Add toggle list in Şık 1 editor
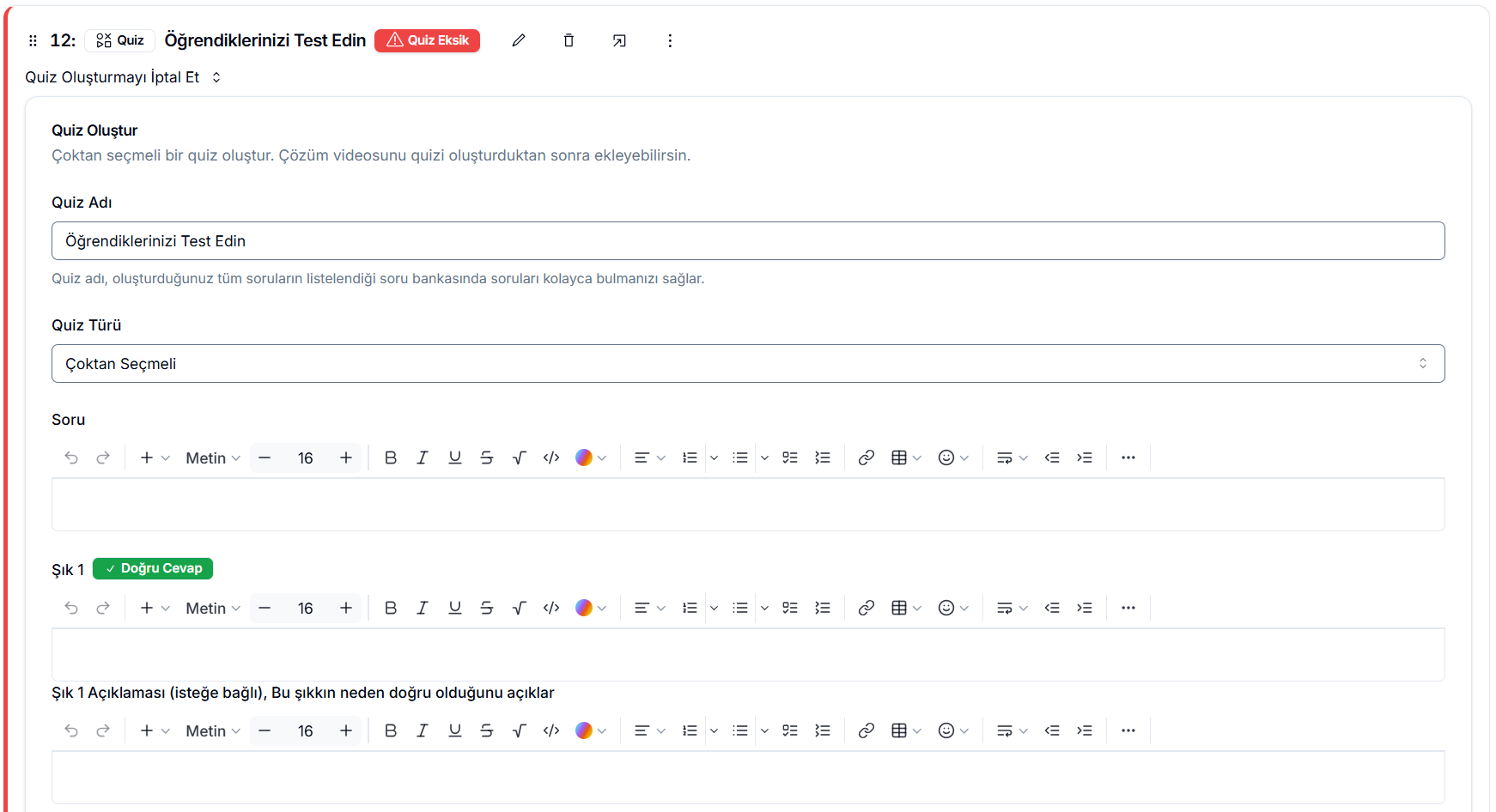 pyautogui.click(x=823, y=608)
